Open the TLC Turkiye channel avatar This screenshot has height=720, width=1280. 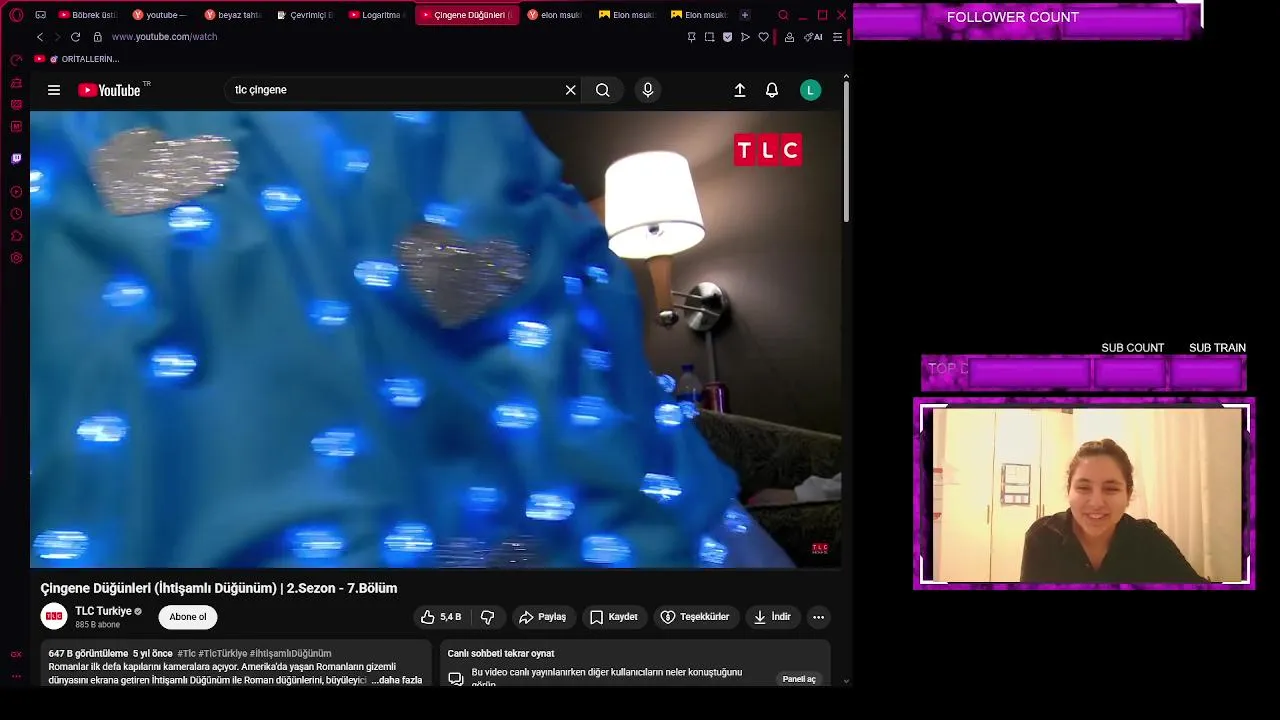(x=54, y=617)
